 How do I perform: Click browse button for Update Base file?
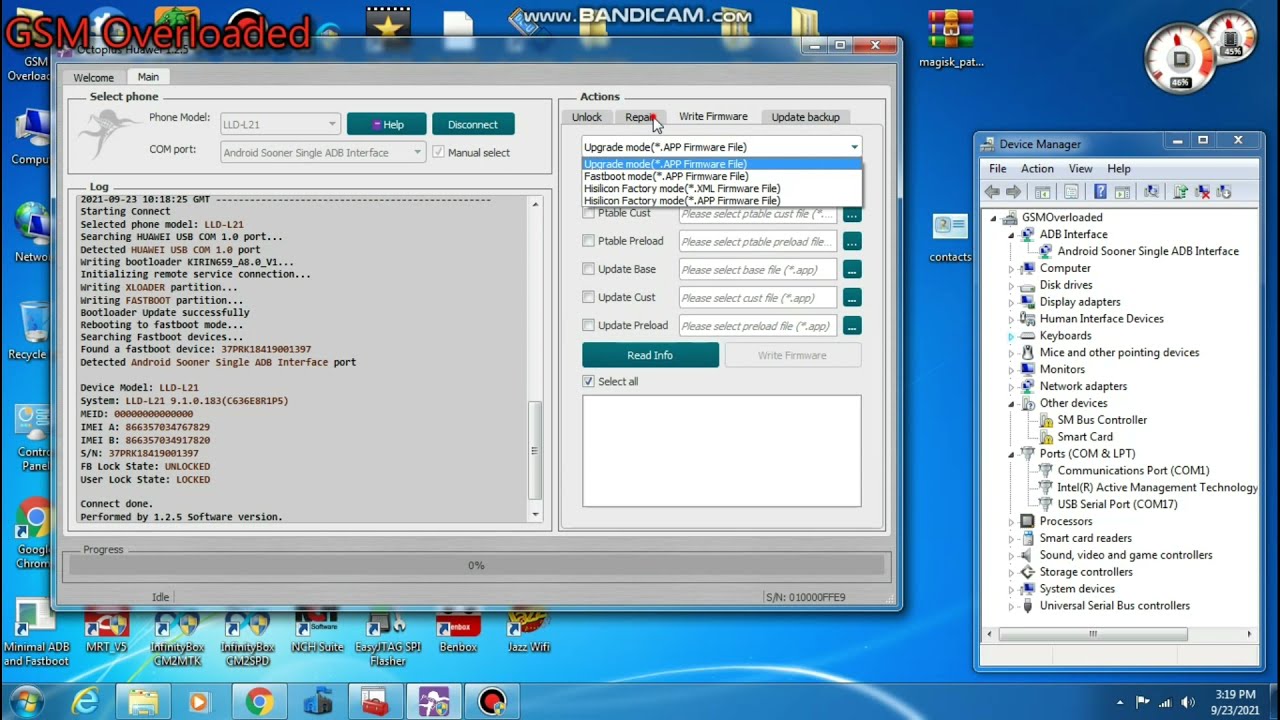852,269
